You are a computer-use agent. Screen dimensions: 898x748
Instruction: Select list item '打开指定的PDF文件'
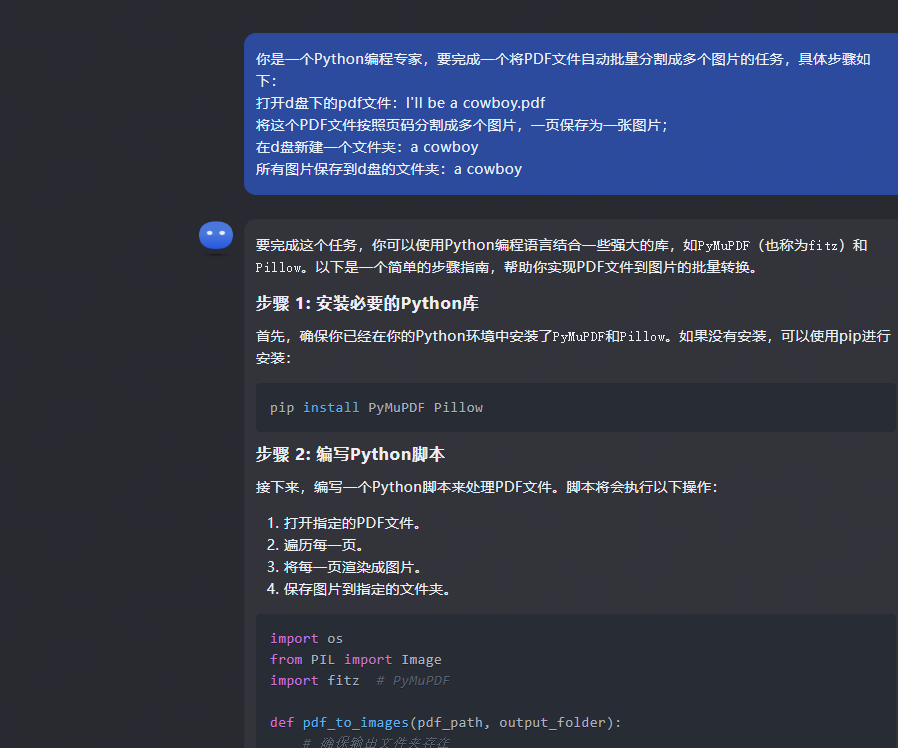tap(357, 521)
